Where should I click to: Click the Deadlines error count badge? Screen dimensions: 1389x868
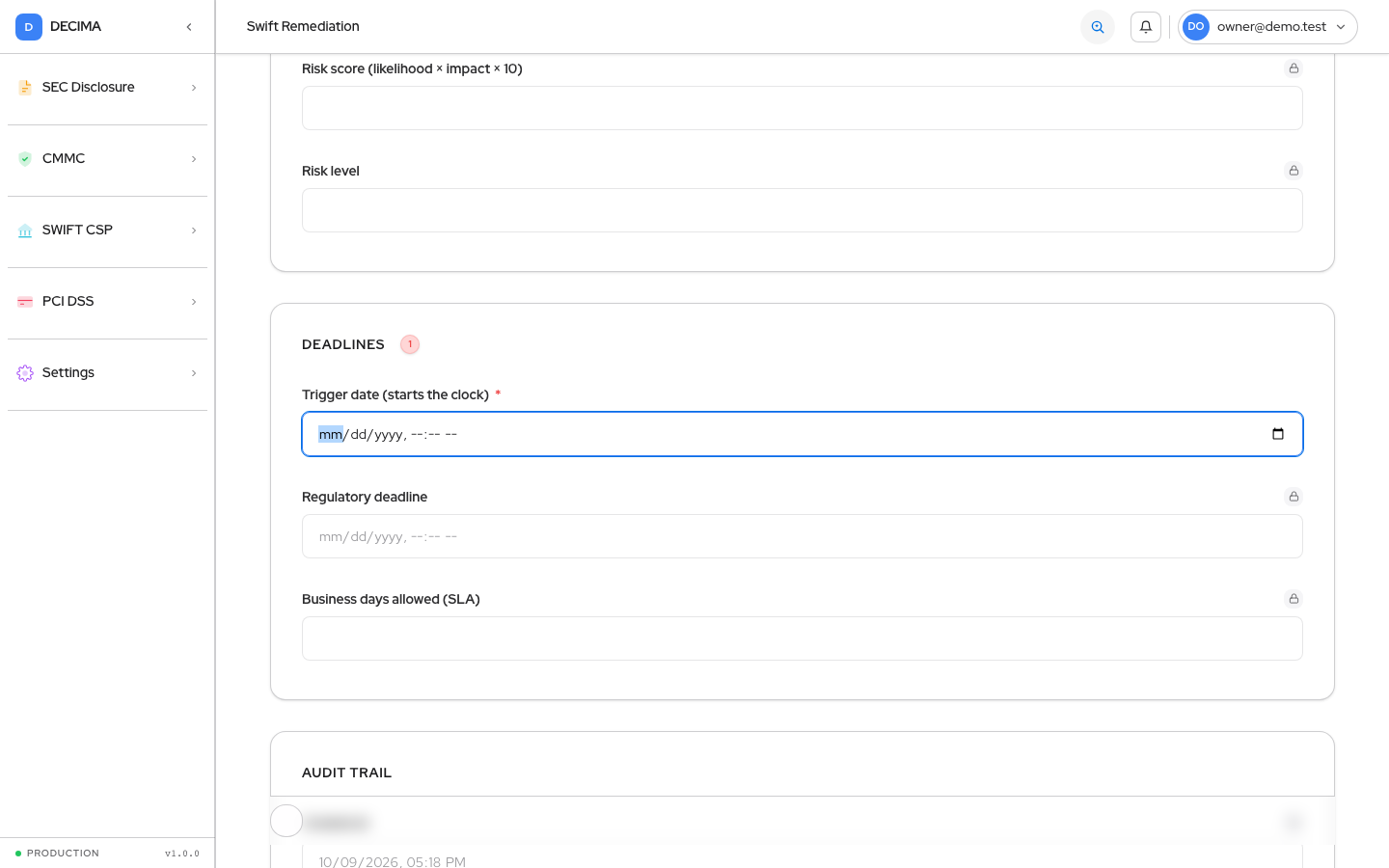(410, 344)
